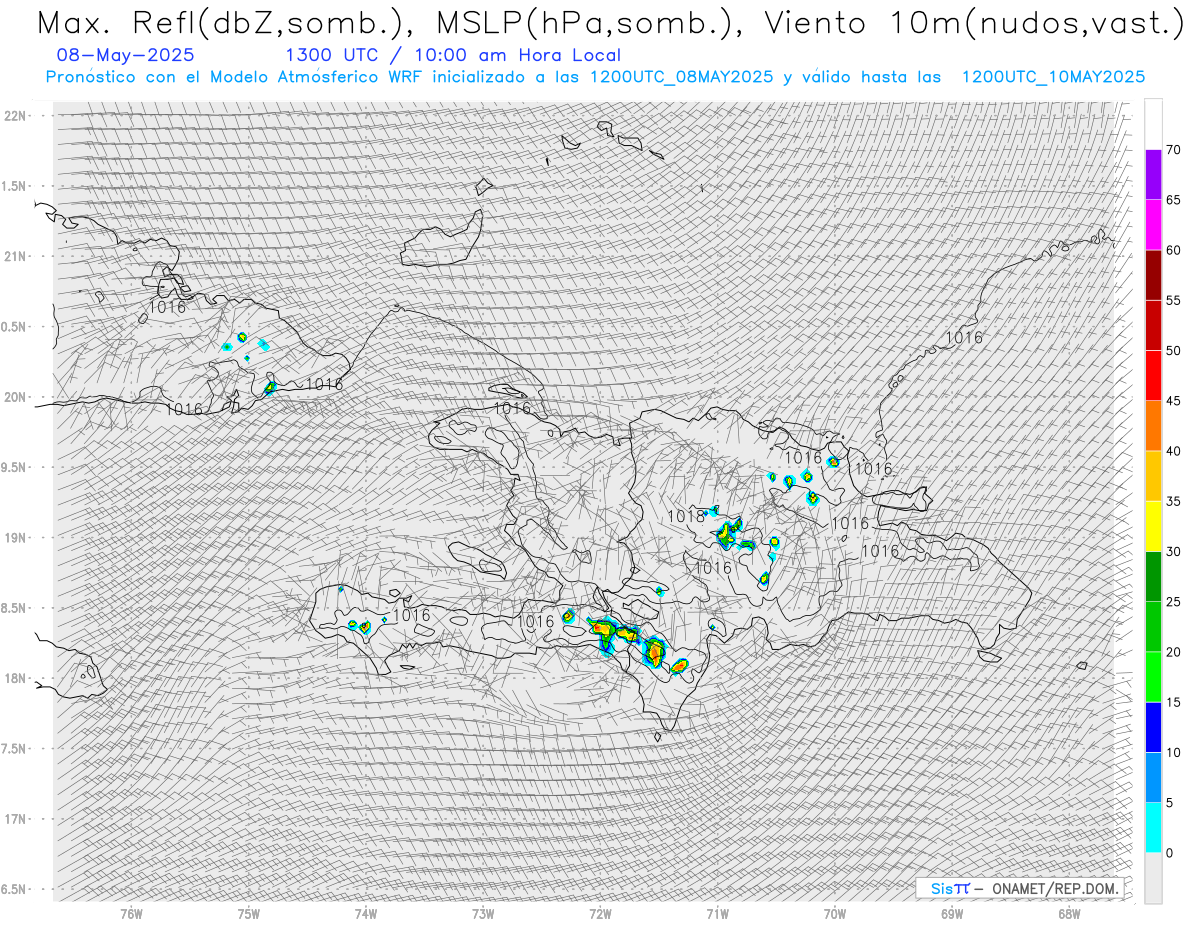Click the purple 65–70 dBZ legend swatch
The width and height of the screenshot is (1200, 927).
pos(1153,175)
